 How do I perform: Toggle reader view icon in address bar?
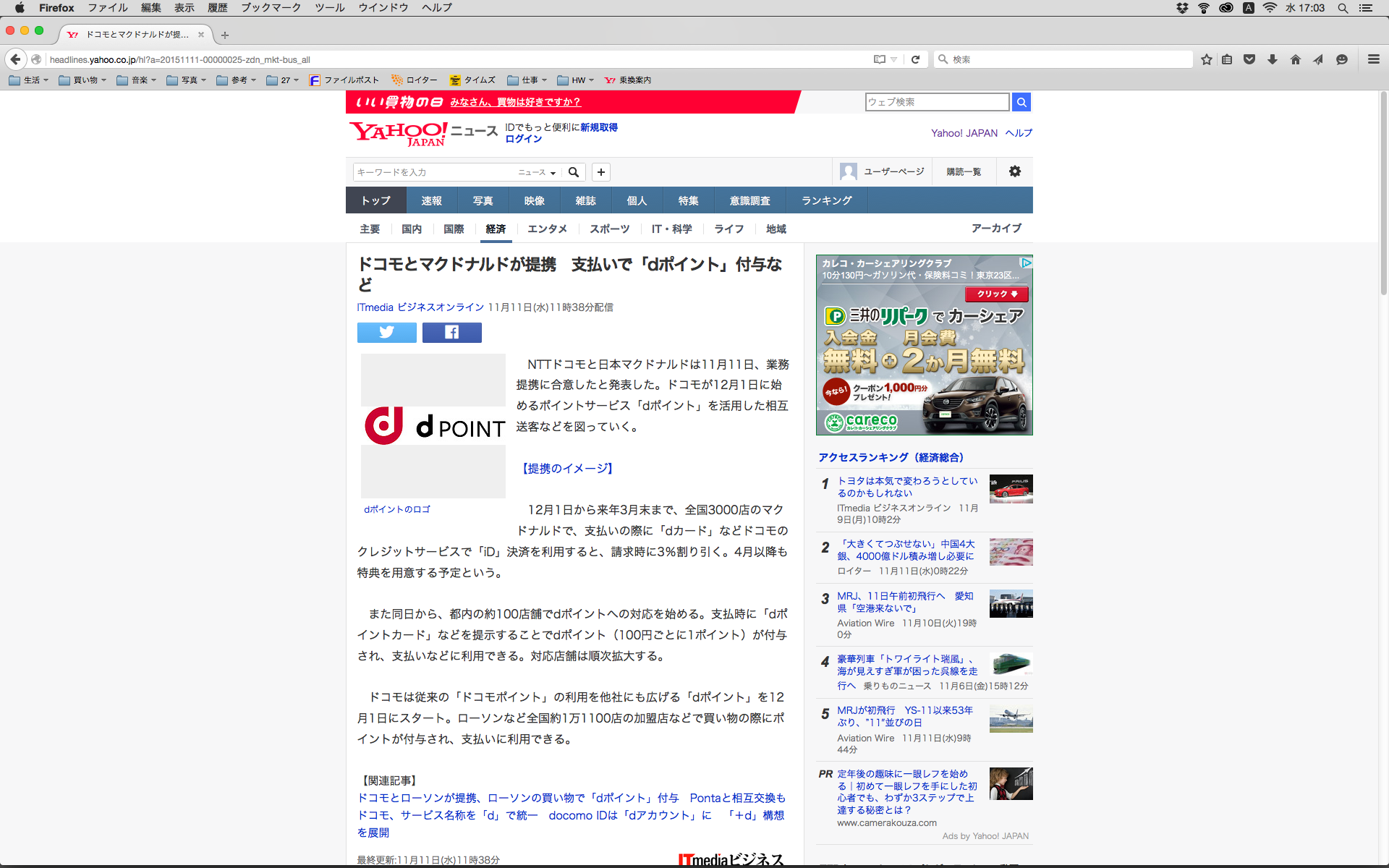[879, 59]
